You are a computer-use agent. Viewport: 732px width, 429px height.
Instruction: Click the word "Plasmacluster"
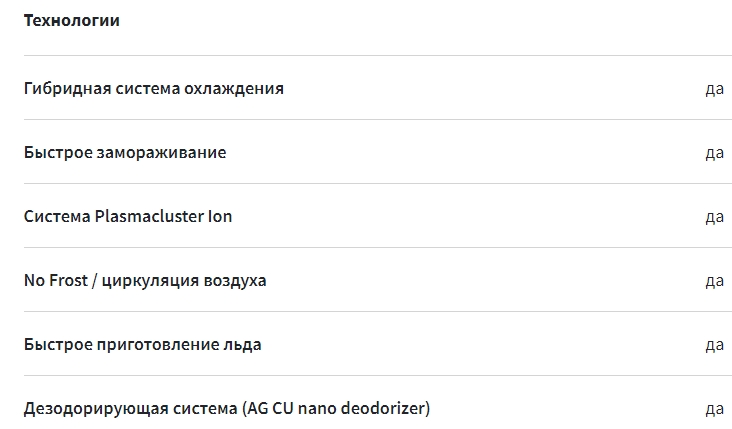(x=148, y=216)
